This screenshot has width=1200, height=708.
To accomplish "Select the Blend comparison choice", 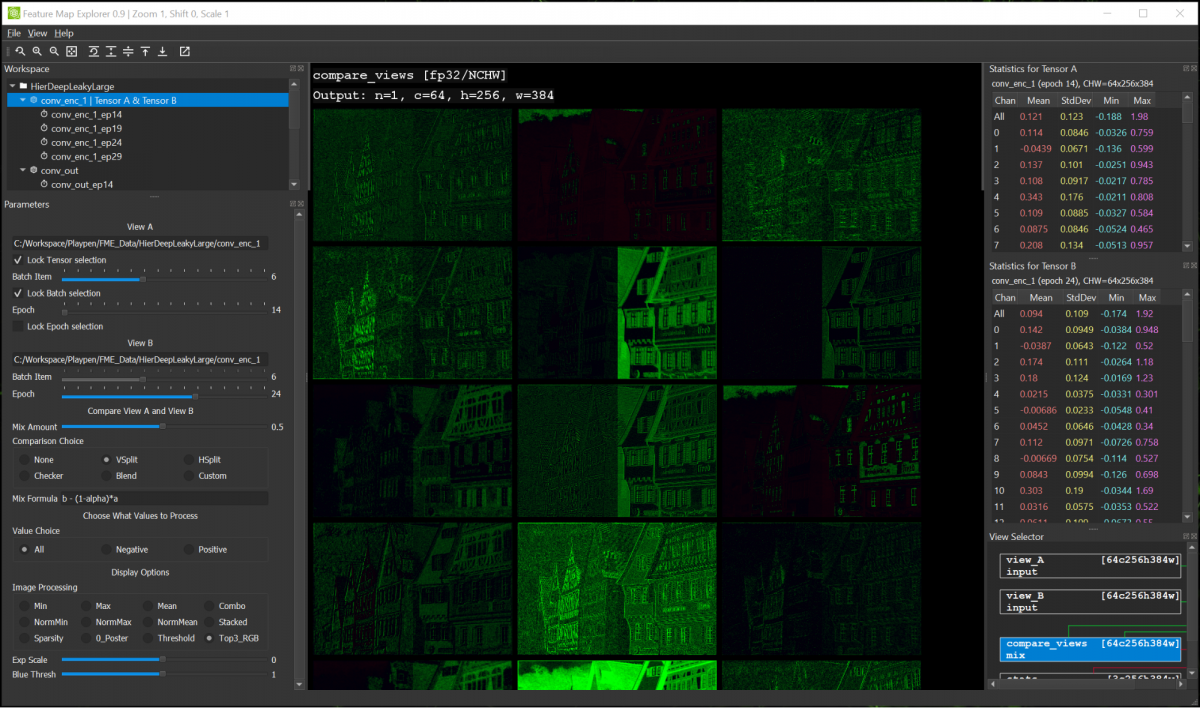I will coord(107,476).
